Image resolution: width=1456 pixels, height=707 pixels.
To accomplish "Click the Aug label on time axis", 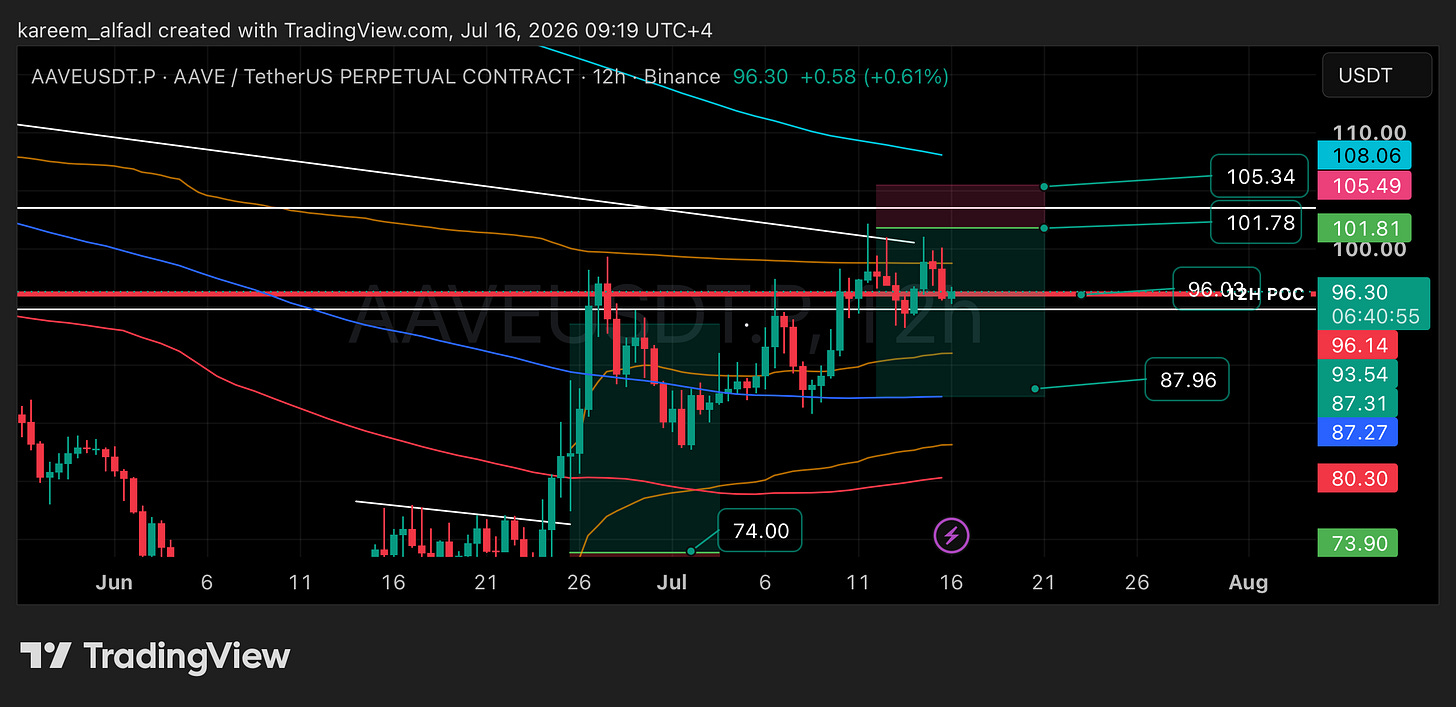I will [1248, 583].
